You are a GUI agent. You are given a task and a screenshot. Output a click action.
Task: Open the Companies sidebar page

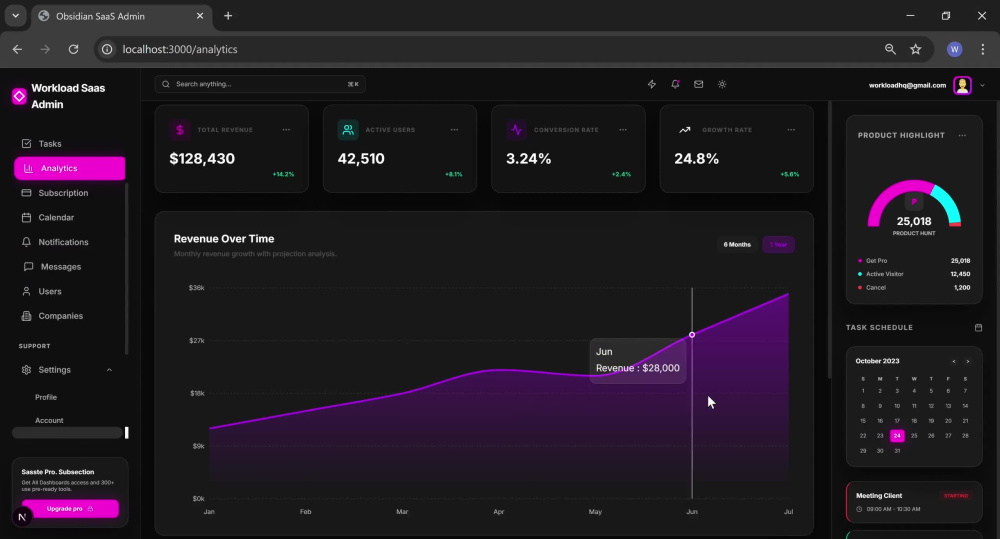(x=70, y=316)
